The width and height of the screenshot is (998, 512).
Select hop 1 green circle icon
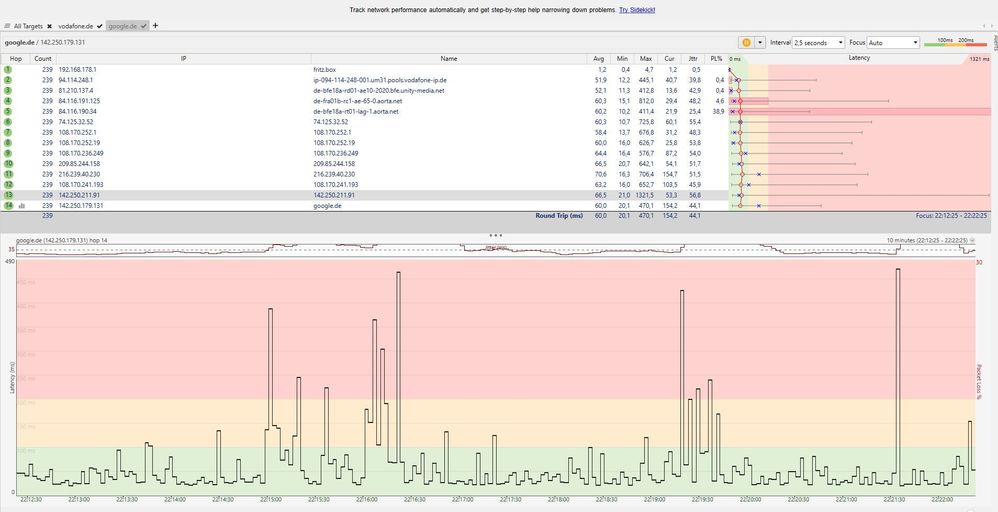click(8, 69)
